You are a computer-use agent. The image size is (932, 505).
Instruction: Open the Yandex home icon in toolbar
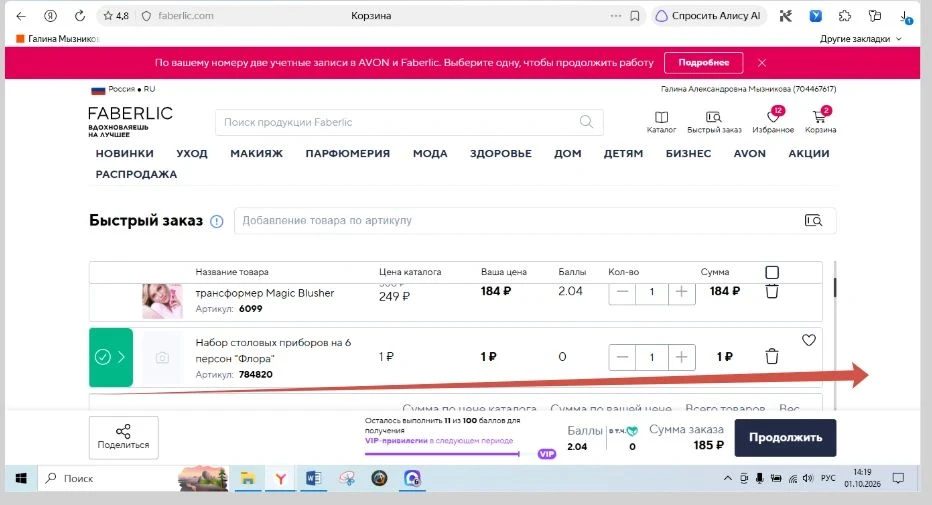(x=51, y=16)
